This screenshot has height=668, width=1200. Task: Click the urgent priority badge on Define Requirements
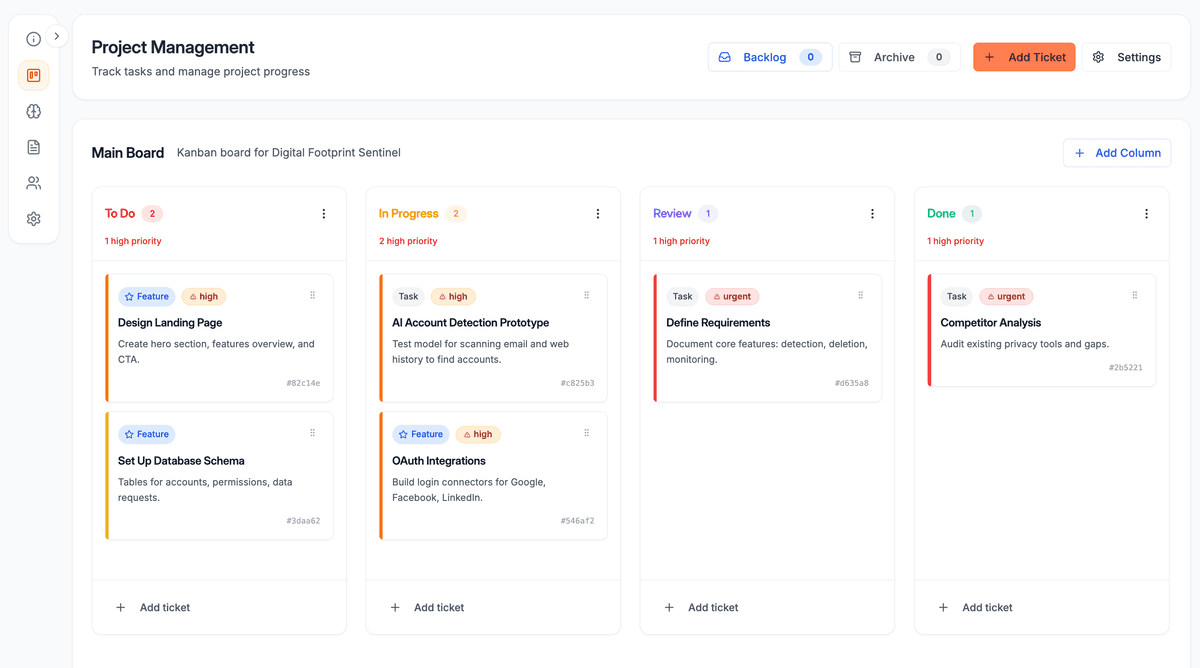coord(732,296)
